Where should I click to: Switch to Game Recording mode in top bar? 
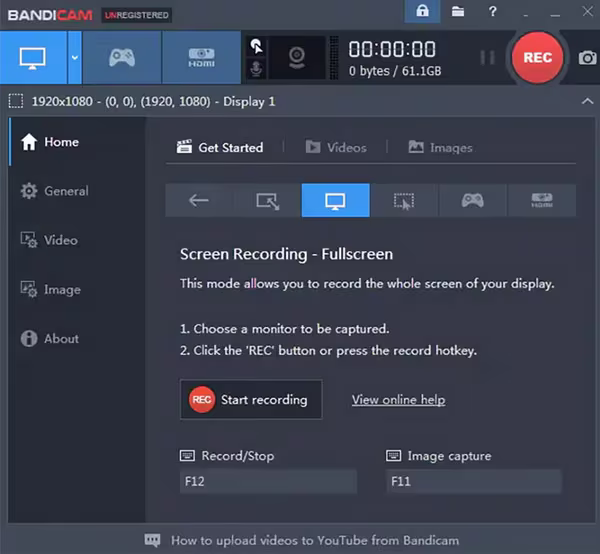[122, 58]
